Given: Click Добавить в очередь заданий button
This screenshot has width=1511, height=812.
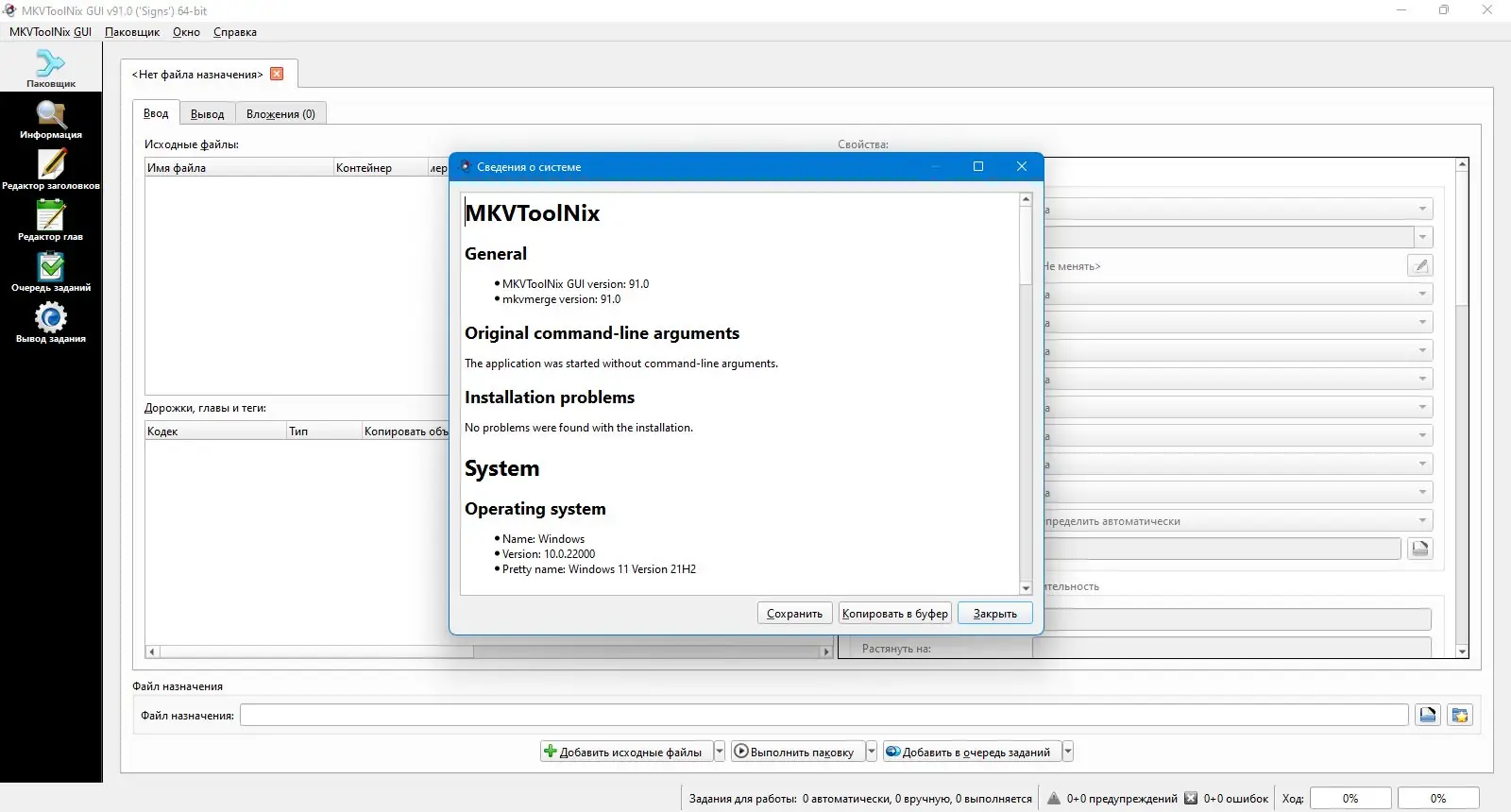Looking at the screenshot, I should coord(971,752).
